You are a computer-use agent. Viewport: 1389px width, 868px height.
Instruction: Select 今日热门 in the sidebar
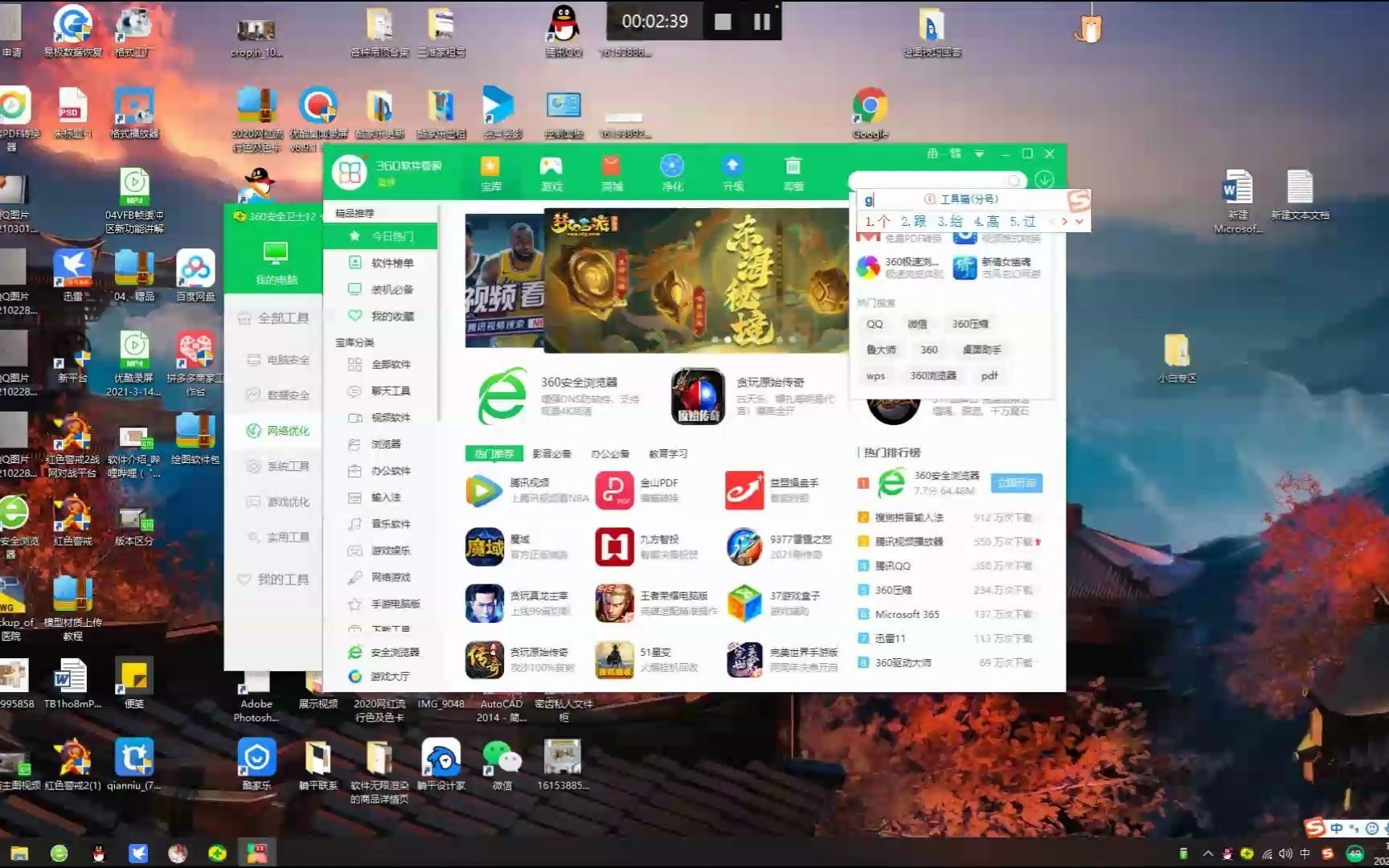pyautogui.click(x=381, y=236)
